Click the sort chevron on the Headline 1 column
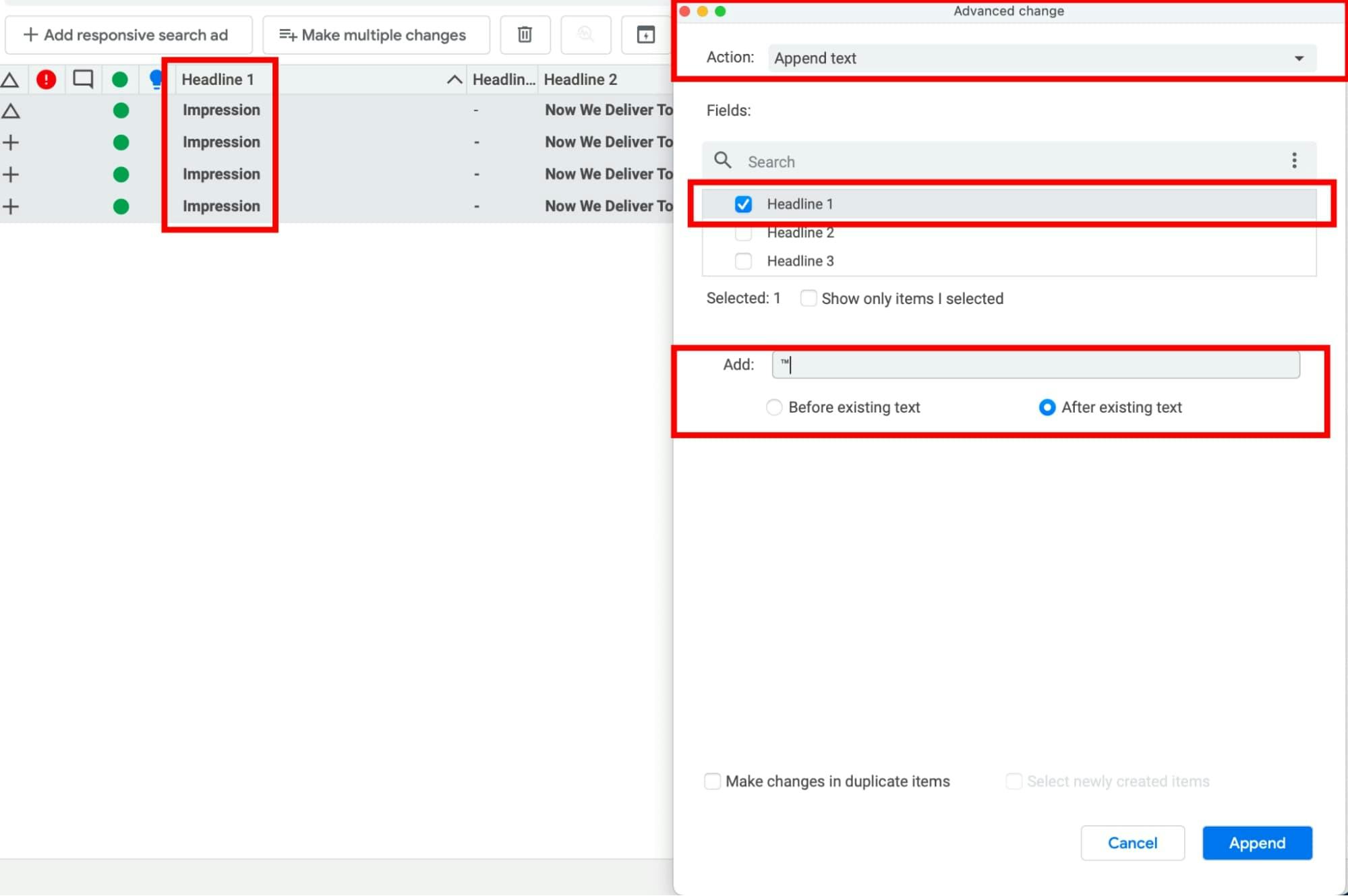 [454, 79]
